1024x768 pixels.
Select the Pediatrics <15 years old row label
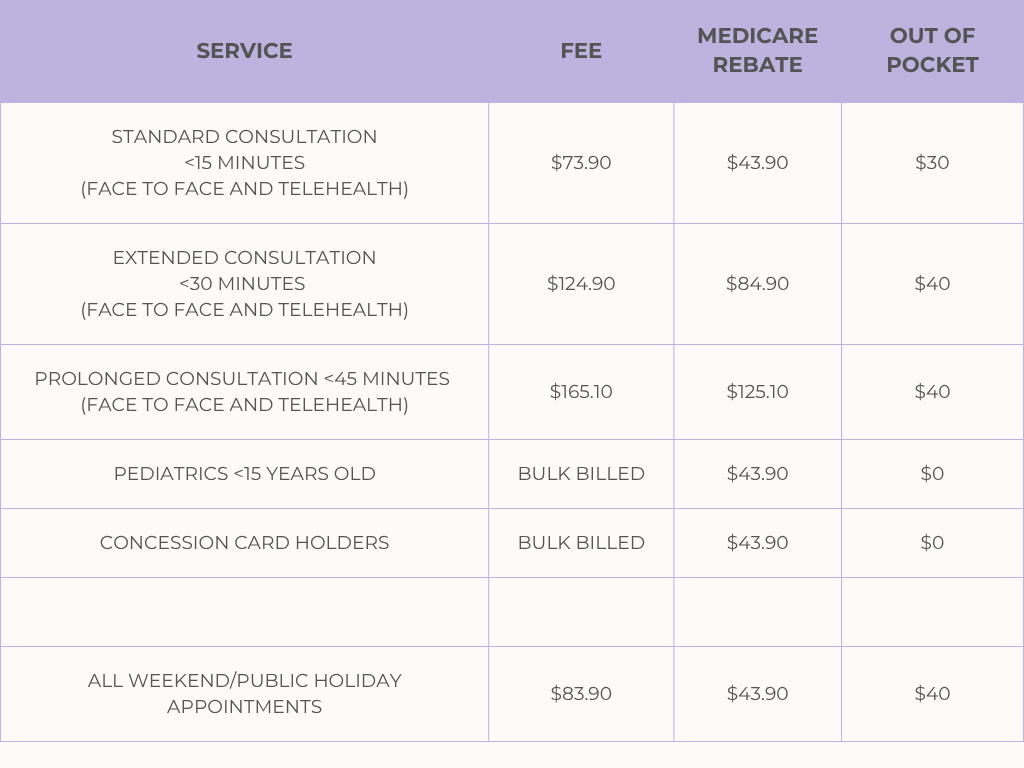(244, 474)
